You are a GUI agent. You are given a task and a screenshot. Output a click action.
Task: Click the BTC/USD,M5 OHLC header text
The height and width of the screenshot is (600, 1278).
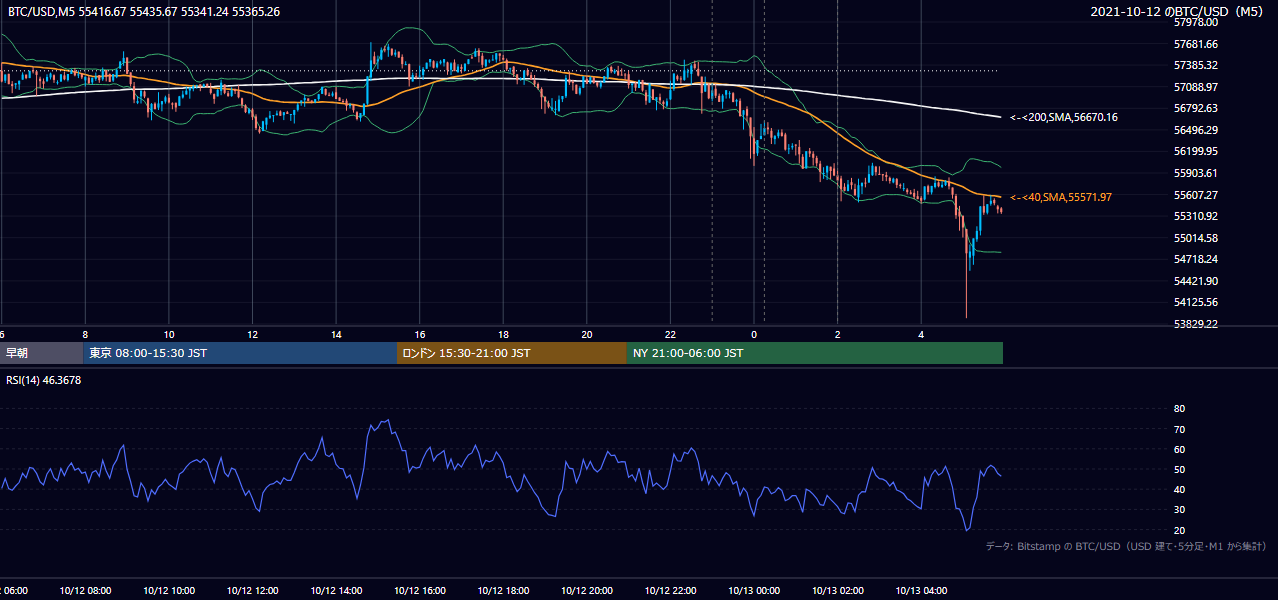(x=144, y=12)
